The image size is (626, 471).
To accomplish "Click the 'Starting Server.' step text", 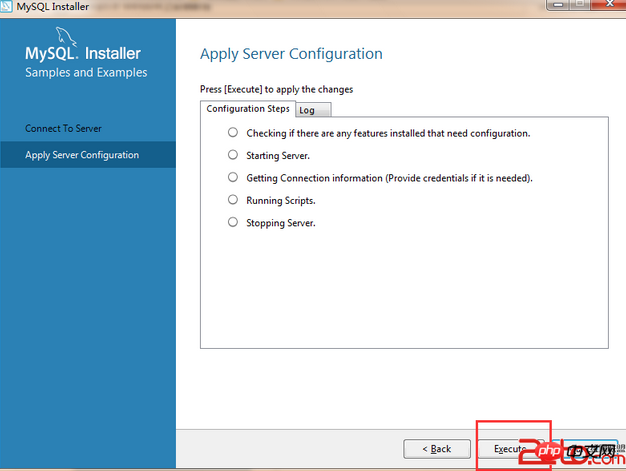I will tap(278, 156).
